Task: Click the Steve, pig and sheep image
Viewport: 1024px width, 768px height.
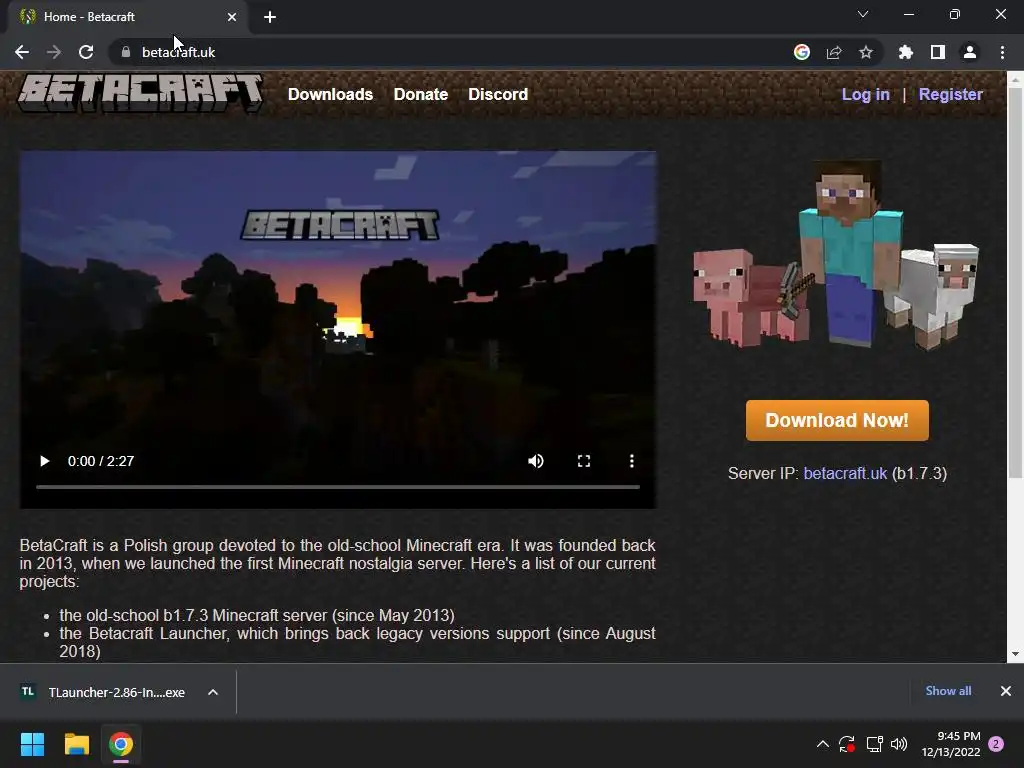Action: [836, 255]
